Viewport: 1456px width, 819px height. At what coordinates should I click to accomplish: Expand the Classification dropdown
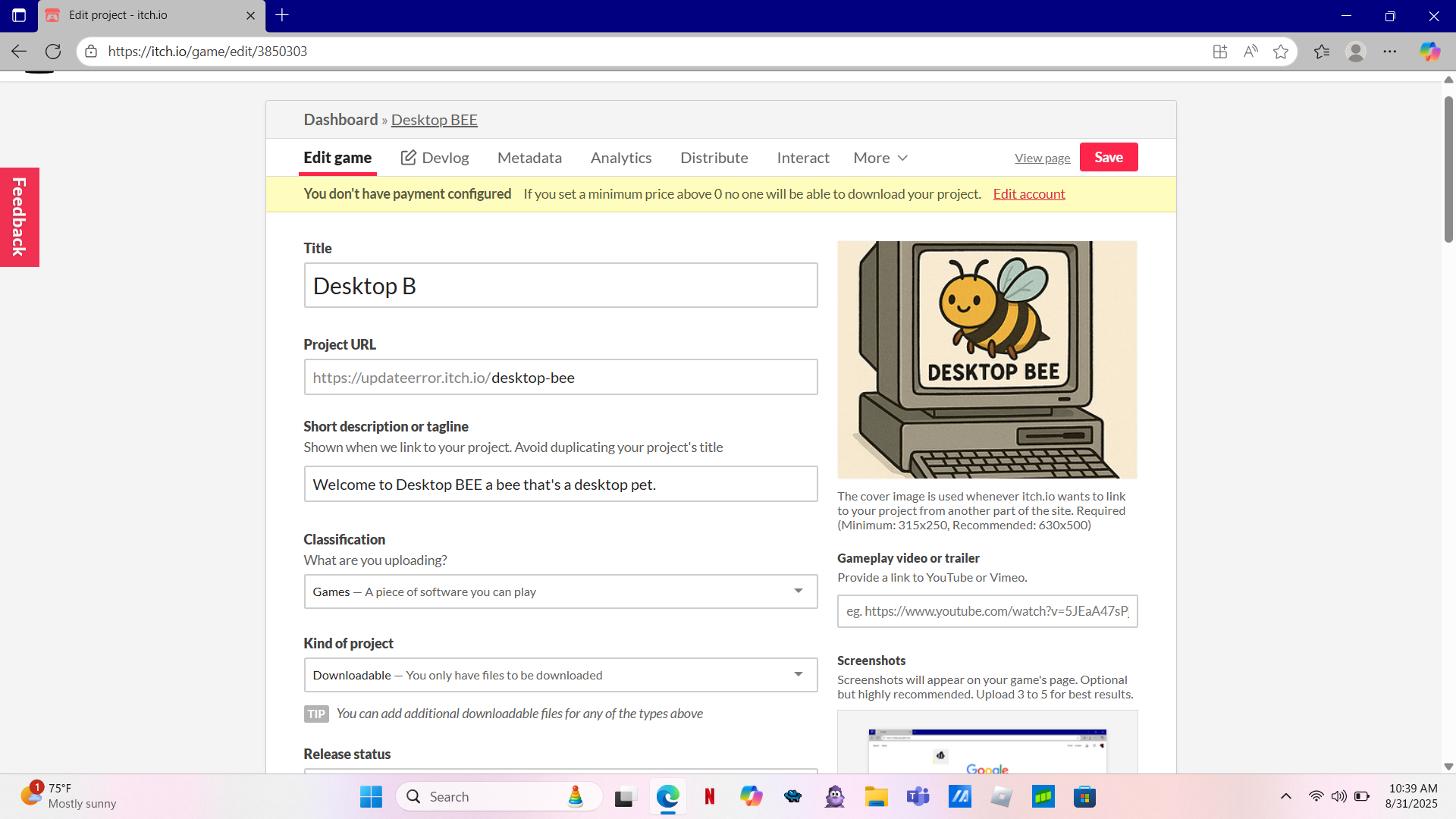560,591
